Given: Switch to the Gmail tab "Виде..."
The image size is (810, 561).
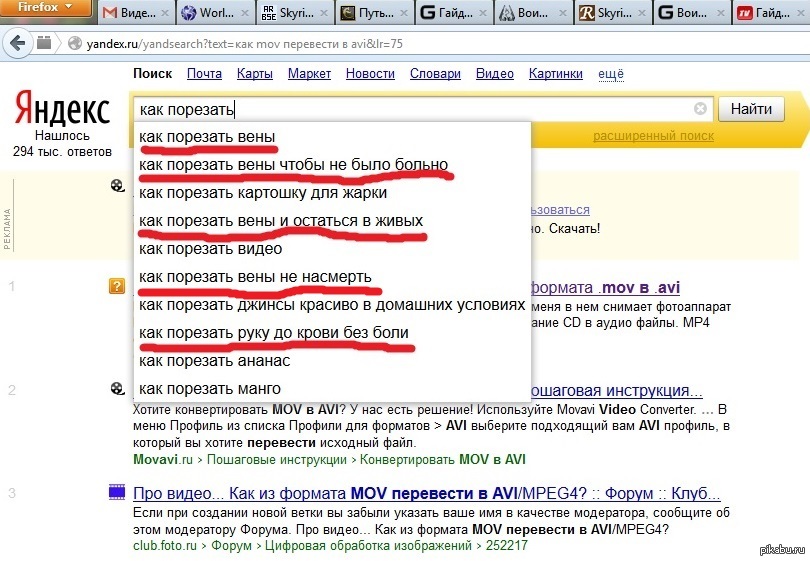Looking at the screenshot, I should click(x=137, y=13).
